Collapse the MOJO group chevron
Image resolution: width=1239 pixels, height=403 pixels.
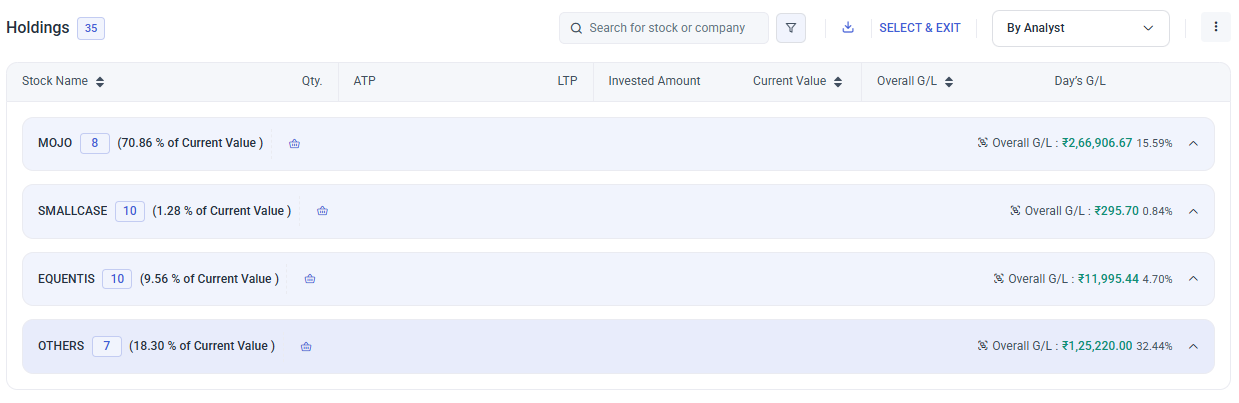coord(1193,143)
